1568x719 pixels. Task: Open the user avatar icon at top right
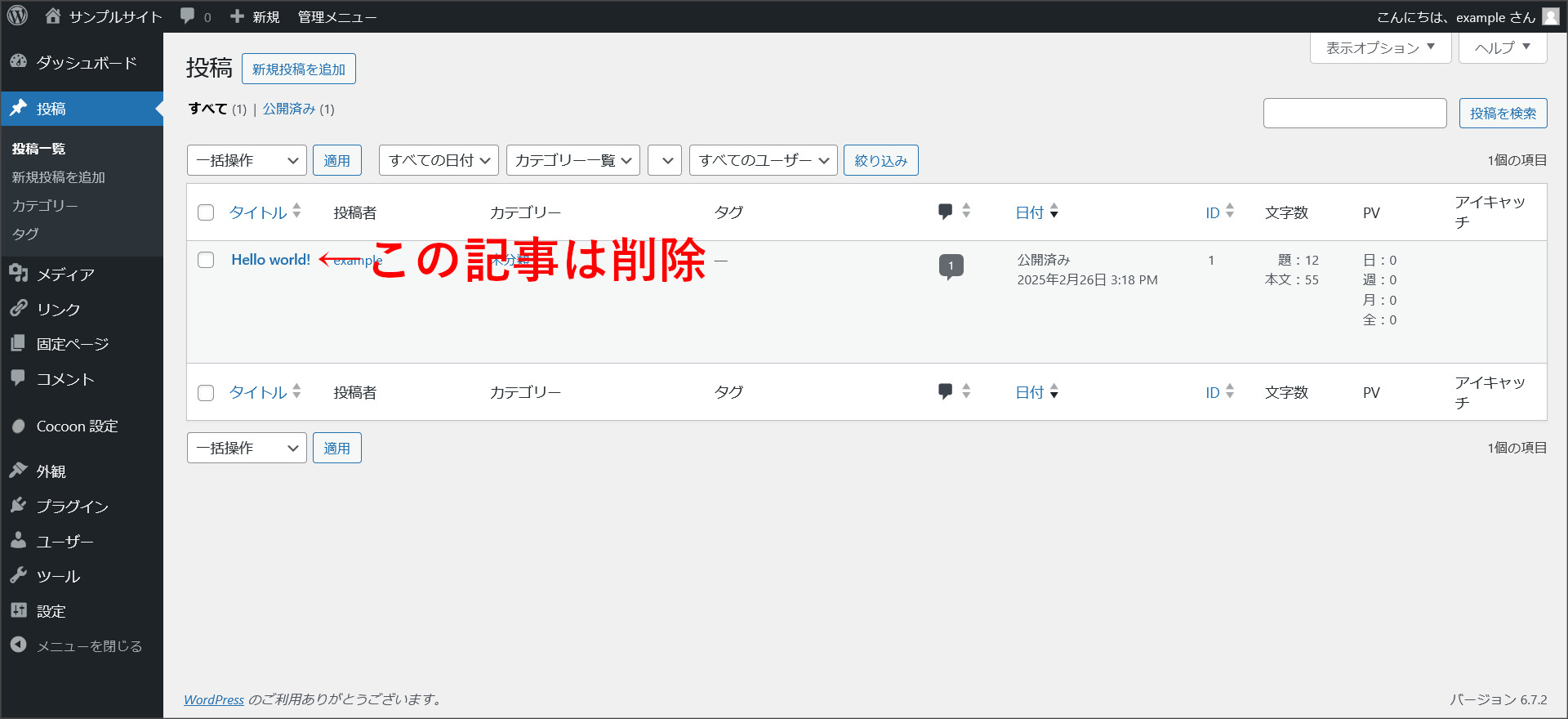pos(1550,16)
